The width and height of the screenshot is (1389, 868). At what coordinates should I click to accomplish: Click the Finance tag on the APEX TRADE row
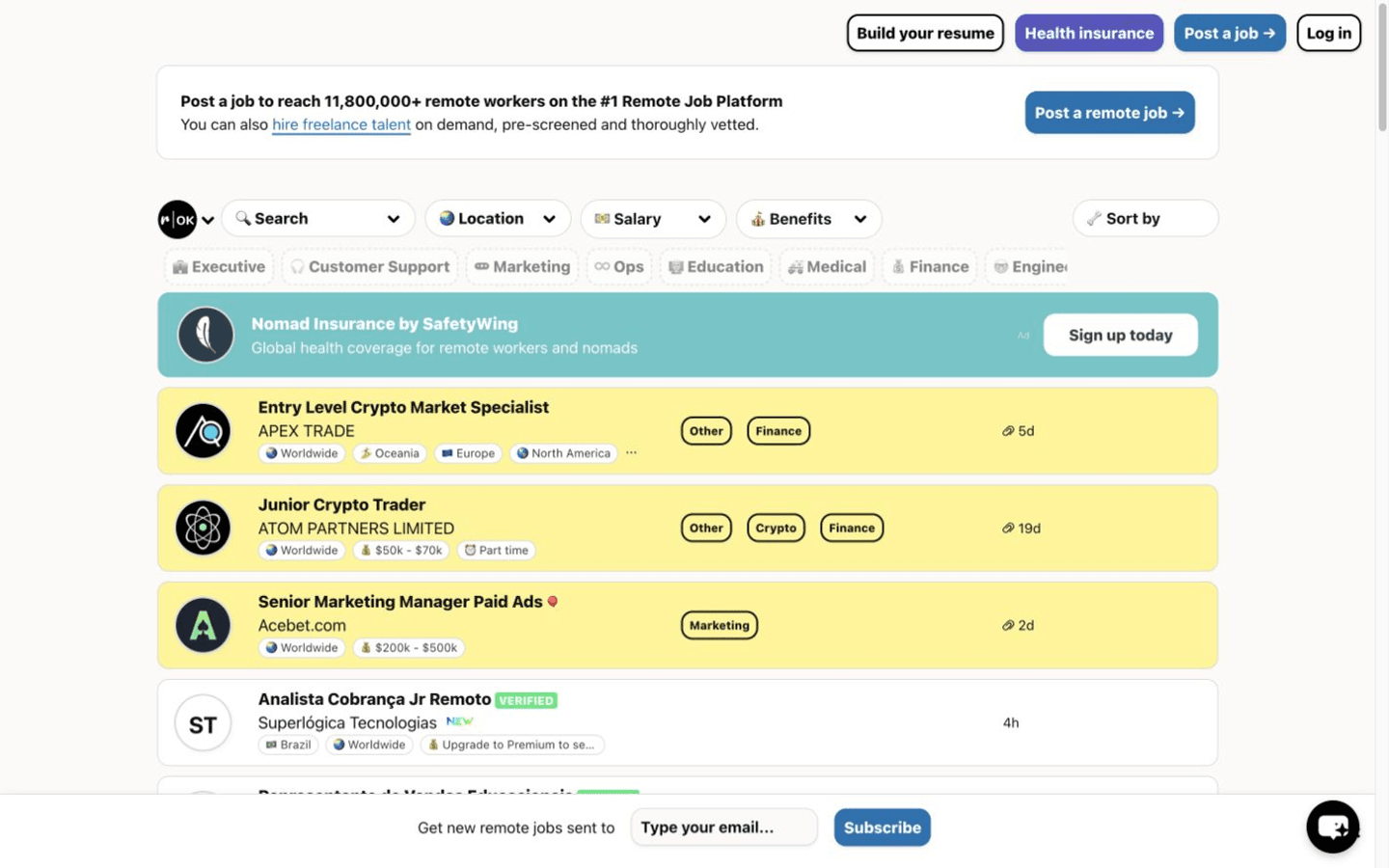point(778,431)
